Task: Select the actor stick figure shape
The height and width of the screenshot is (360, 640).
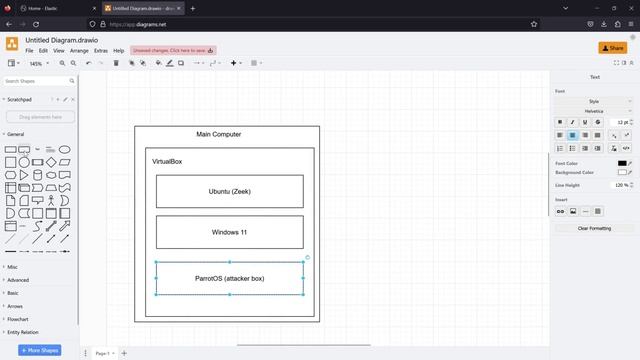Action: coord(51,200)
